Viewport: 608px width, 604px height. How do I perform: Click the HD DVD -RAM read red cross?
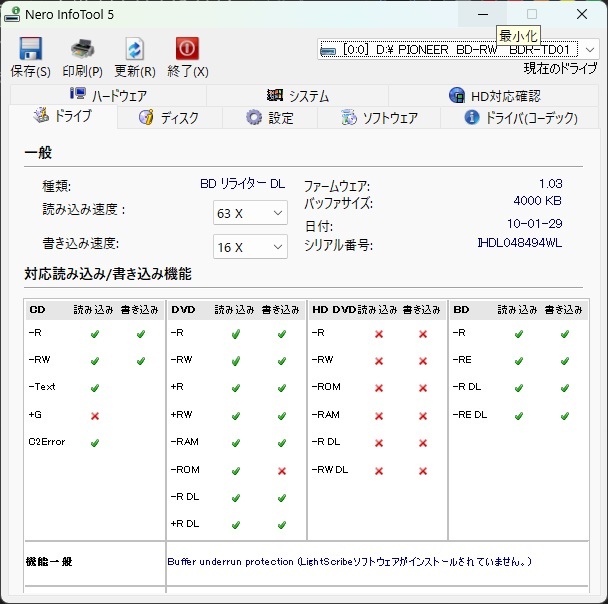379,416
